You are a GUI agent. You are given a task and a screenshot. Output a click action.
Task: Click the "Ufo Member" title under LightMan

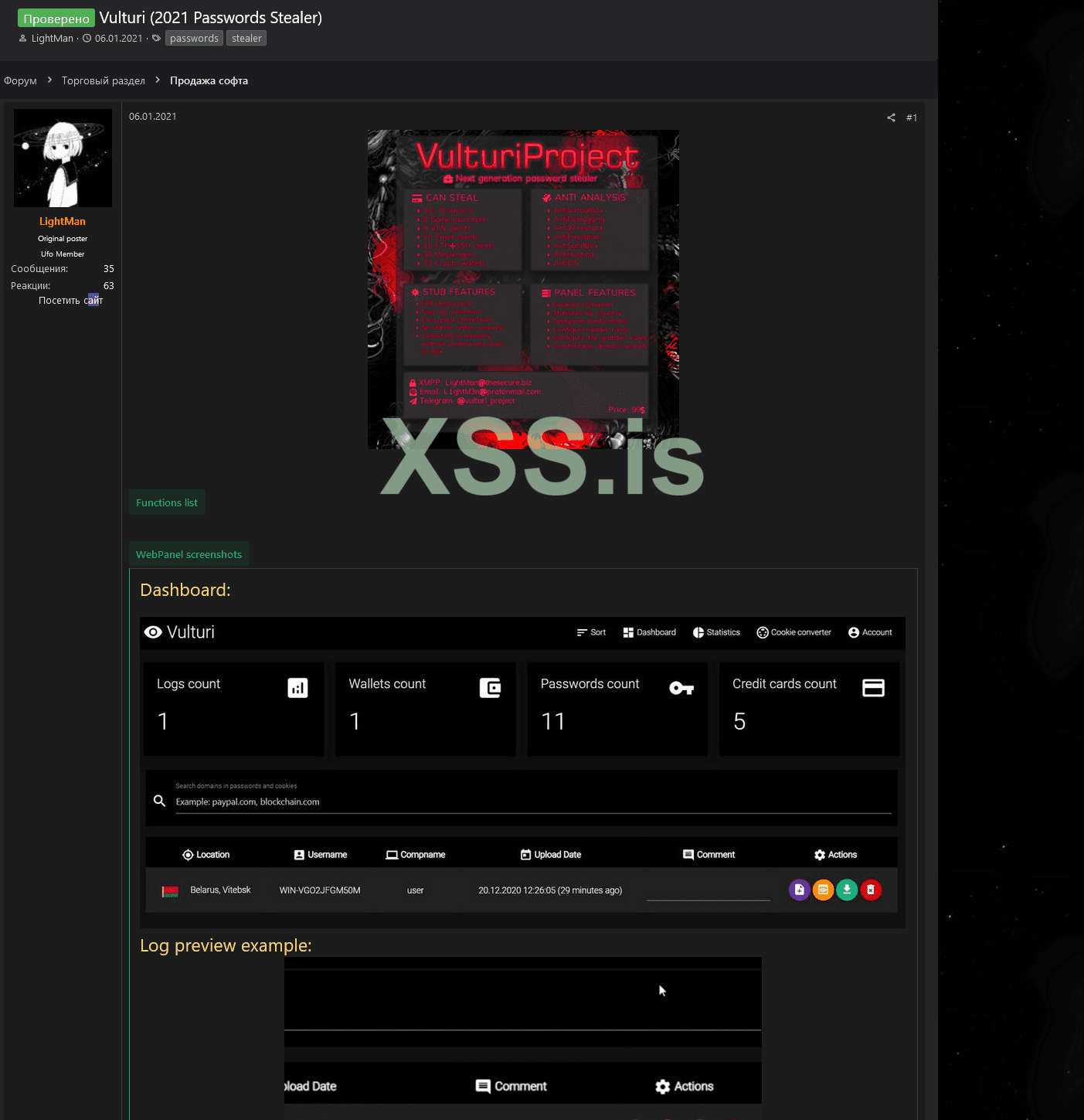(x=63, y=254)
